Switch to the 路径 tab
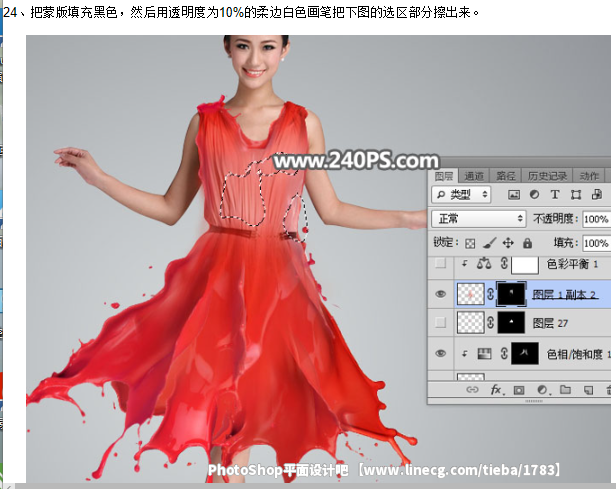 point(505,176)
